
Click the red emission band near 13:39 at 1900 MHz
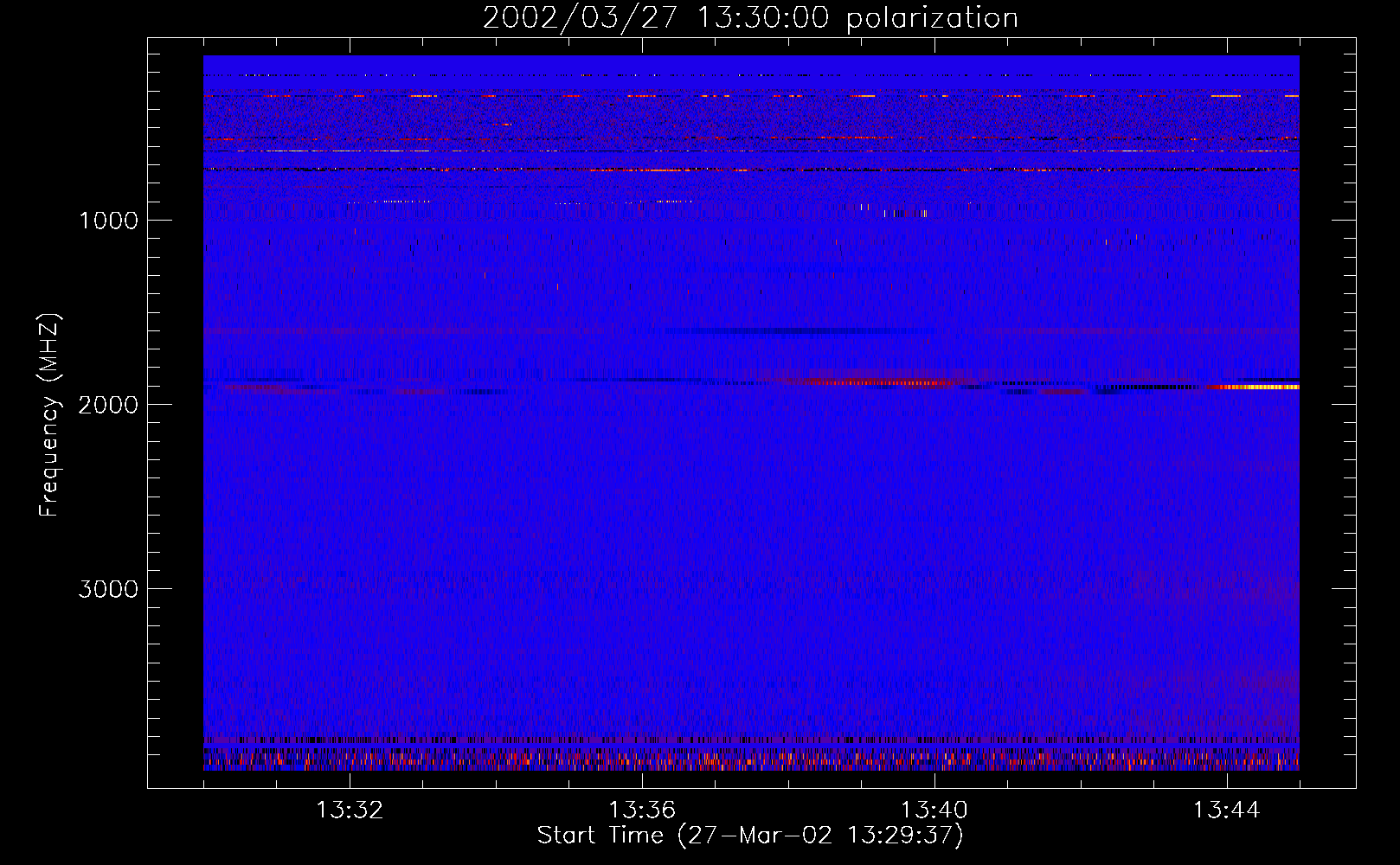coord(883,382)
